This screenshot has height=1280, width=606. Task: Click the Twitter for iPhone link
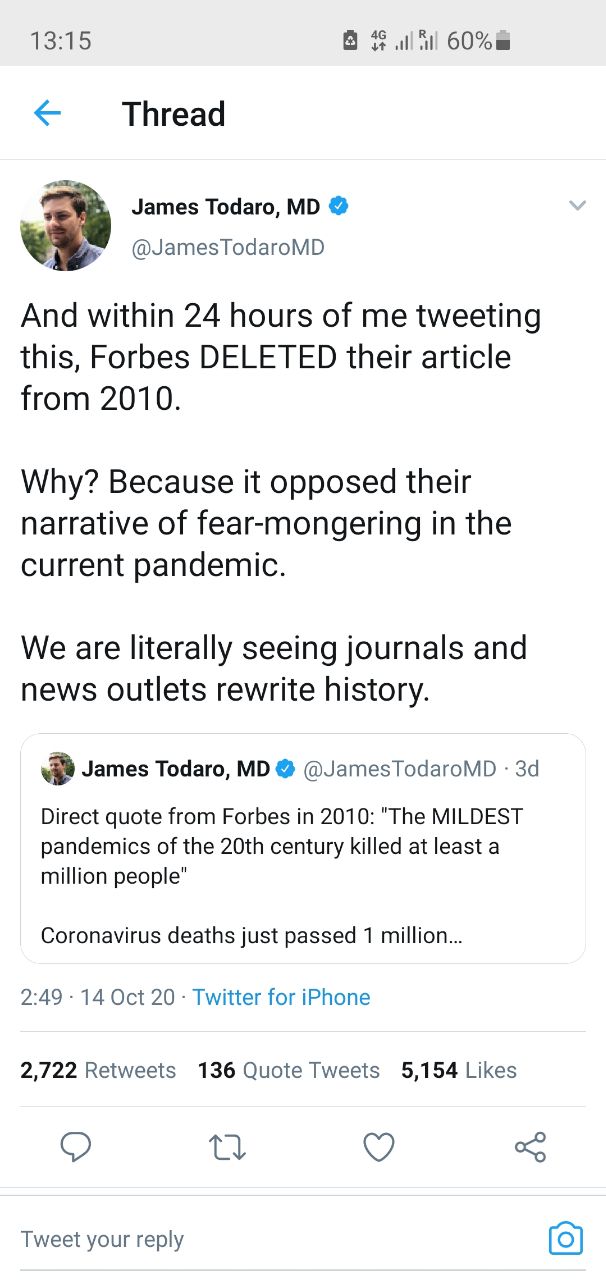281,997
